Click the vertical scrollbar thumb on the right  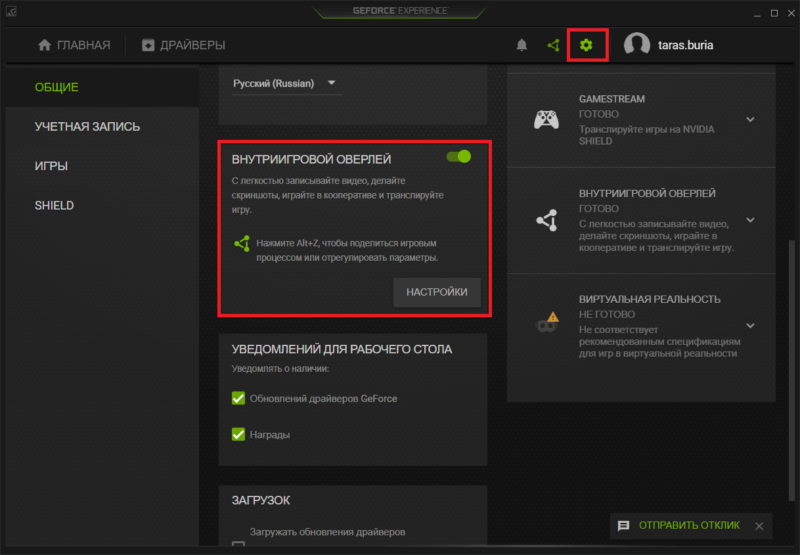791,370
